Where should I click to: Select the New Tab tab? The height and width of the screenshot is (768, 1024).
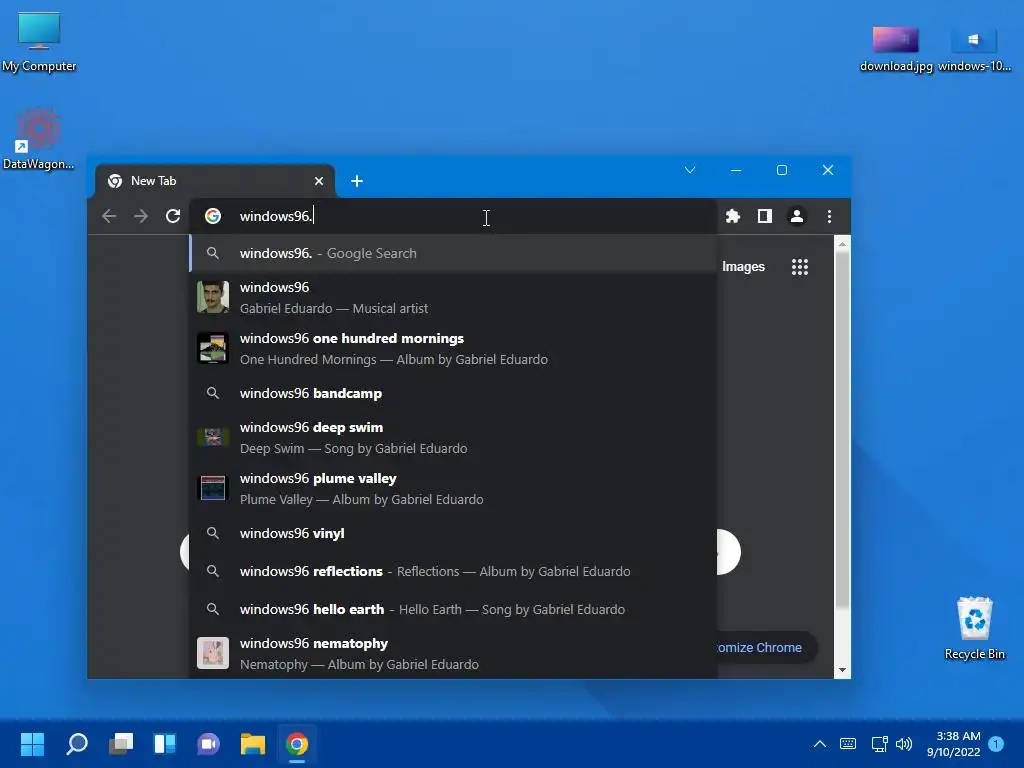(215, 181)
